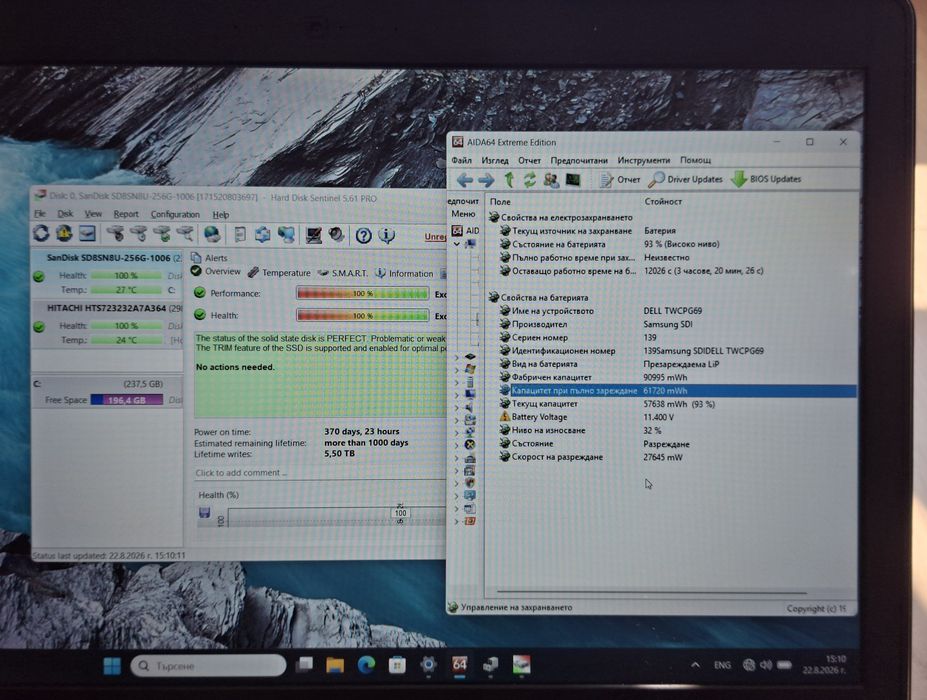The image size is (927, 700).
Task: Collapse the computer node in AIDA64 tree
Action: [x=456, y=244]
